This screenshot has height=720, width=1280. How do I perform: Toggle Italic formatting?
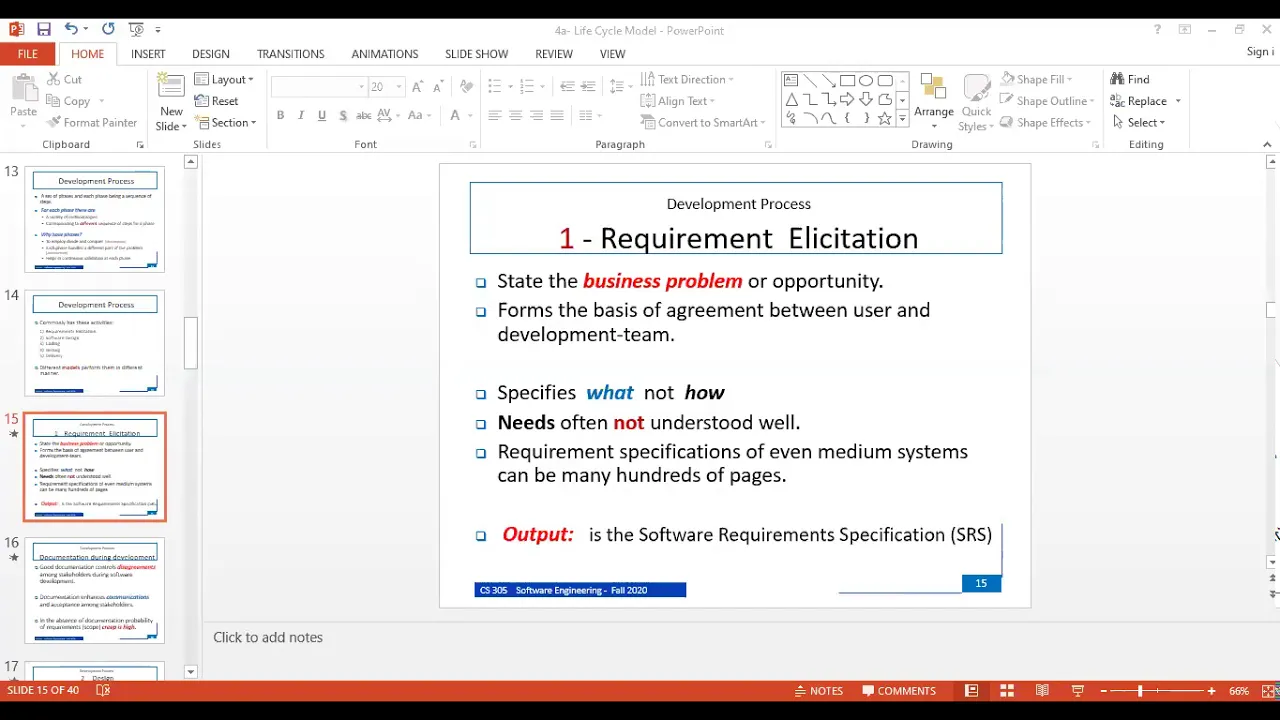tap(301, 116)
